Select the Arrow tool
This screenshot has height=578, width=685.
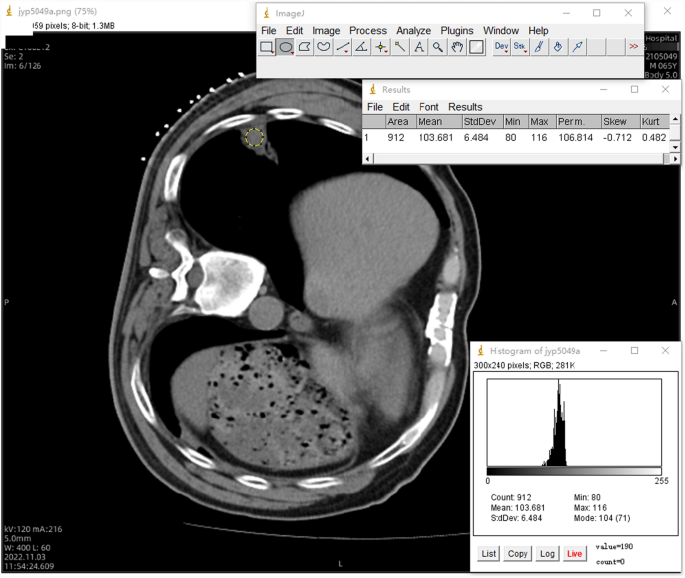point(577,47)
